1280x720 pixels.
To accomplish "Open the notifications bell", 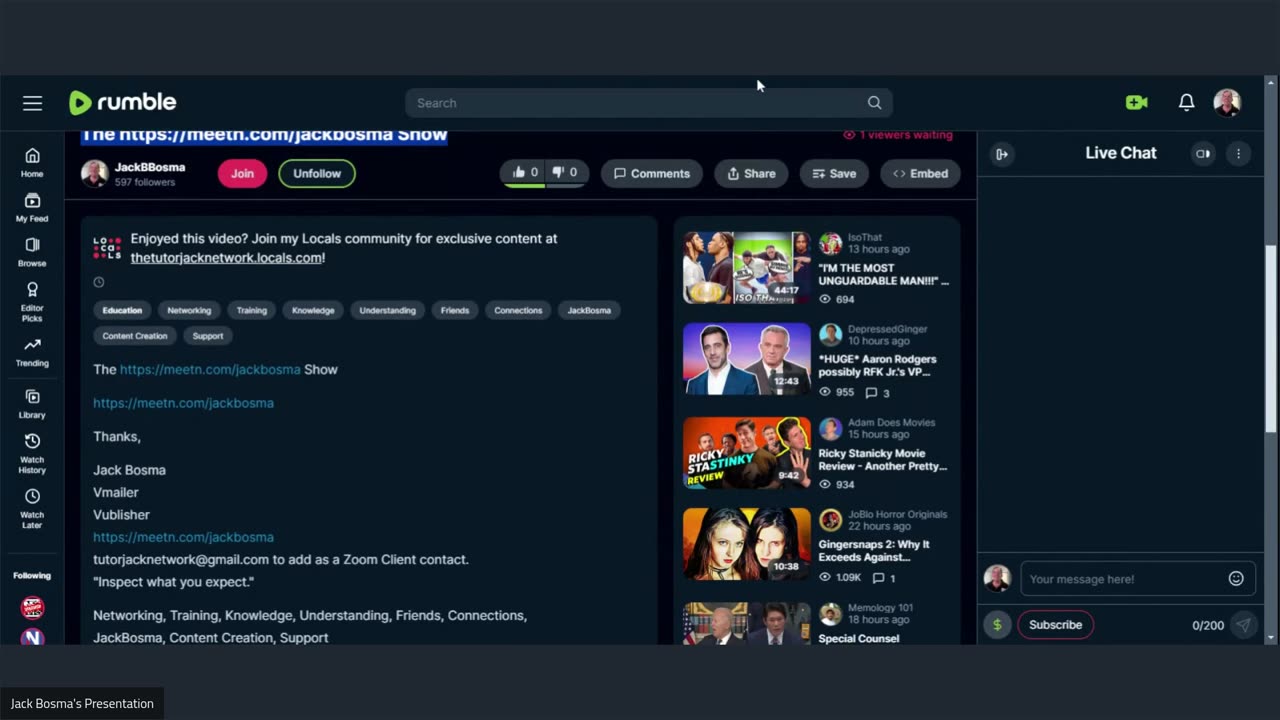I will tap(1186, 102).
